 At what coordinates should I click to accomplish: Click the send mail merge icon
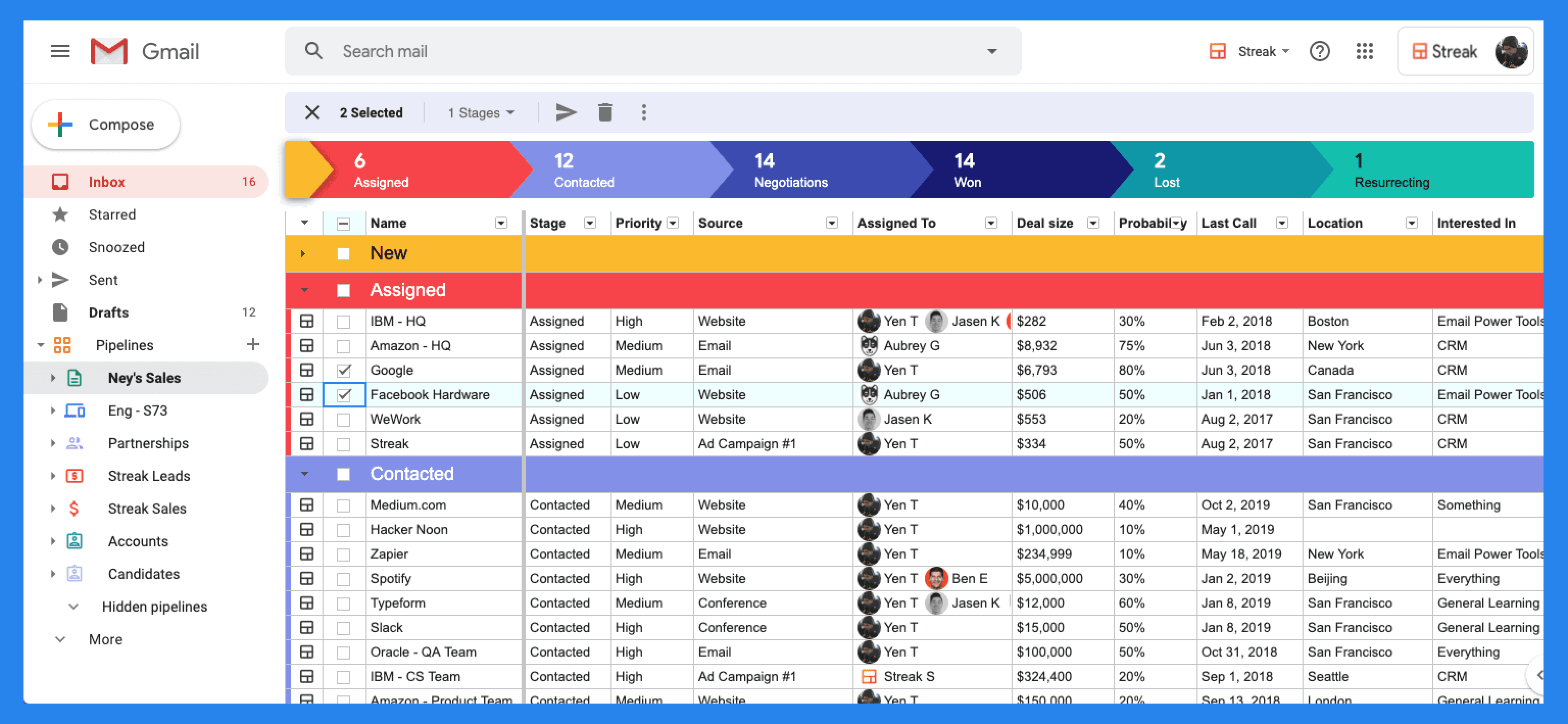pos(566,112)
